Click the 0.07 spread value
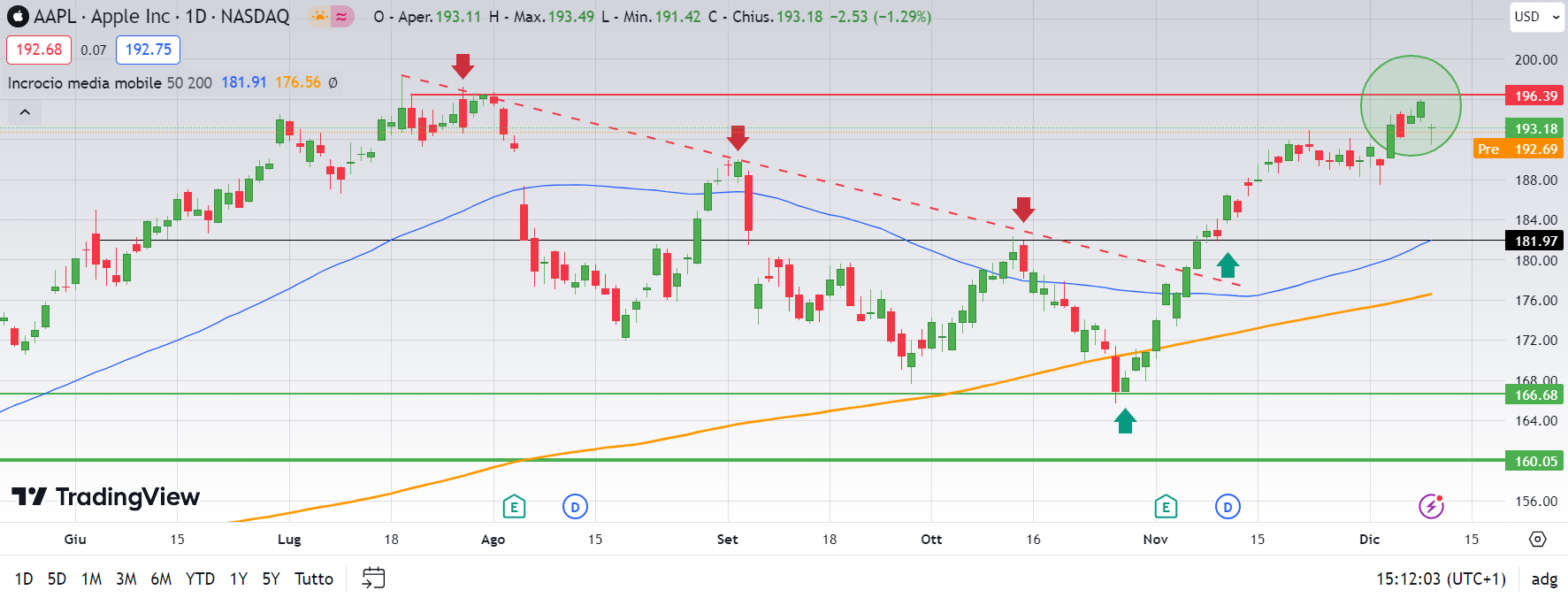Screen dimensions: 1568x598 (94, 50)
